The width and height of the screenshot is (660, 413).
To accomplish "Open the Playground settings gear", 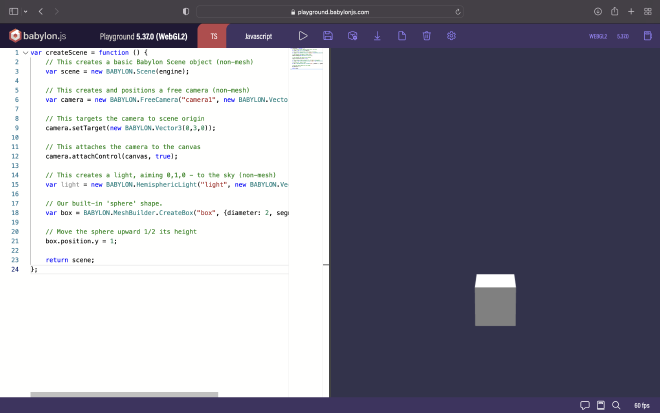I will pyautogui.click(x=451, y=36).
